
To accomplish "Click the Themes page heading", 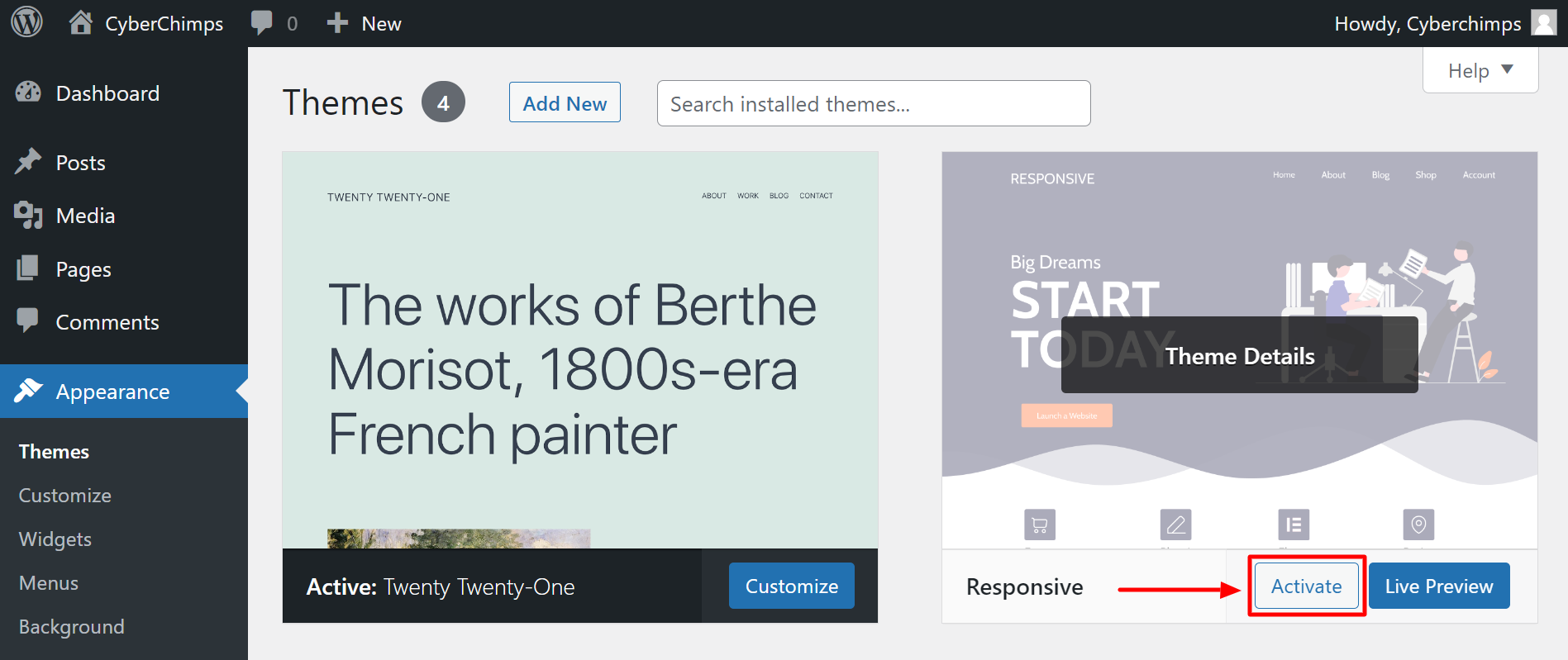I will 343,102.
